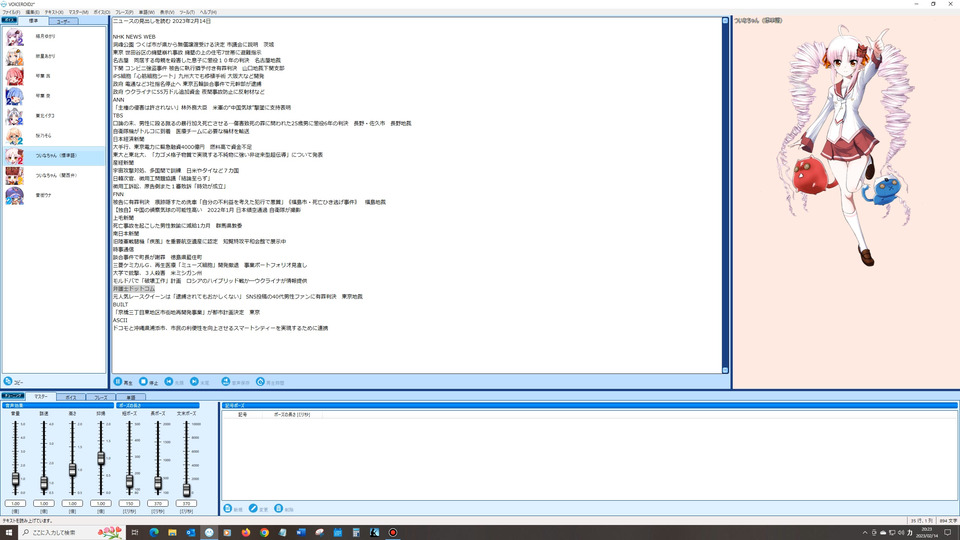Switch to the 標準 voice preset tab
The image size is (960, 540).
(x=34, y=21)
